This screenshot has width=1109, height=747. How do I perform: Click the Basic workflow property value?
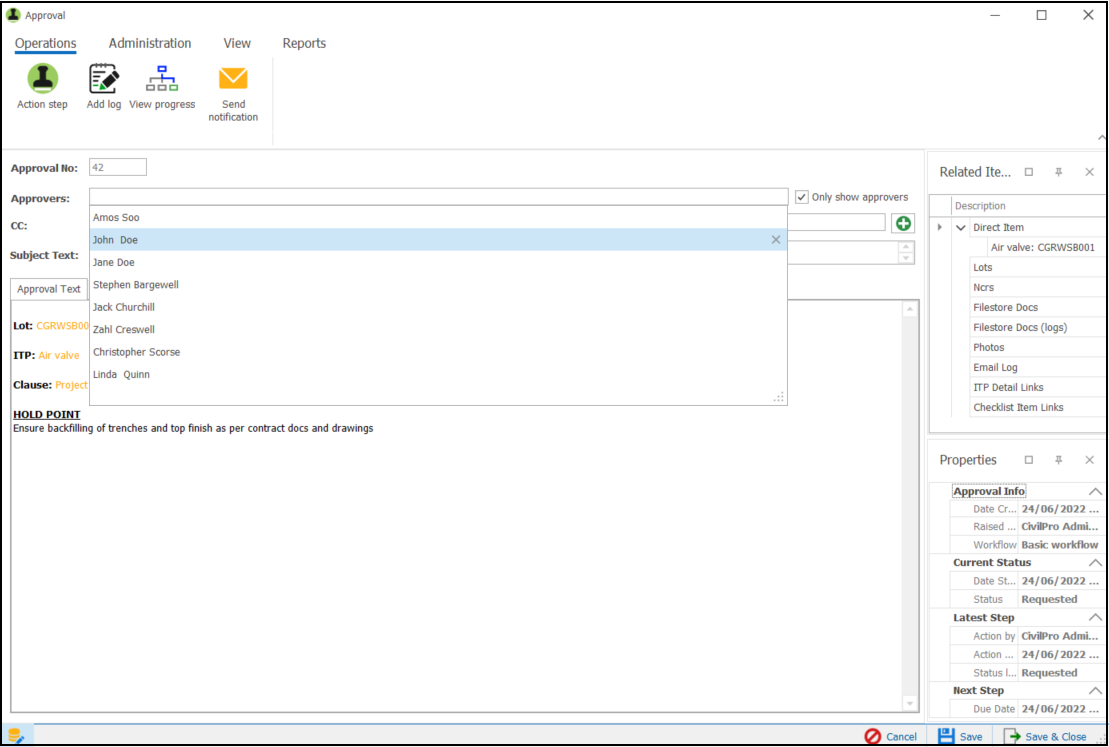pyautogui.click(x=1059, y=545)
